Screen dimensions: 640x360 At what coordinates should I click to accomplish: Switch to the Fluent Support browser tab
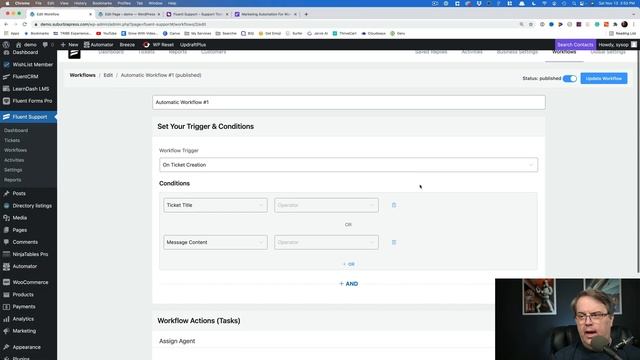(197, 14)
